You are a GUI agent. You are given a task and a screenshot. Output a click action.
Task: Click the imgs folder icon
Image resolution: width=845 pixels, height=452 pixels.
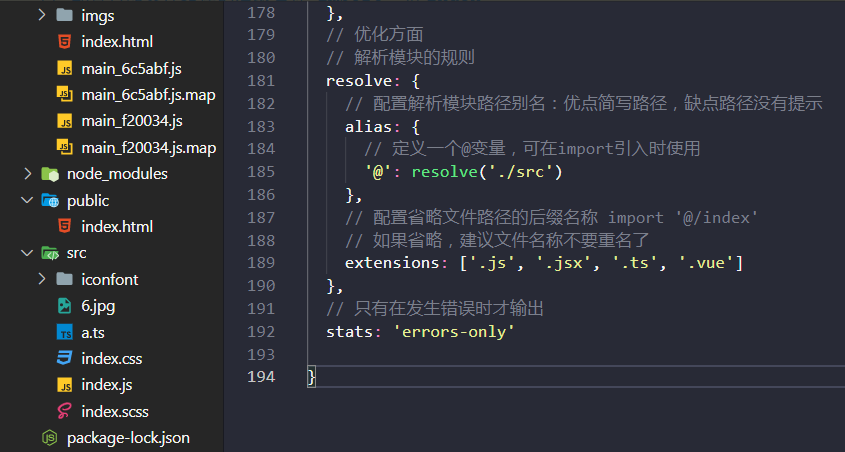tap(65, 15)
